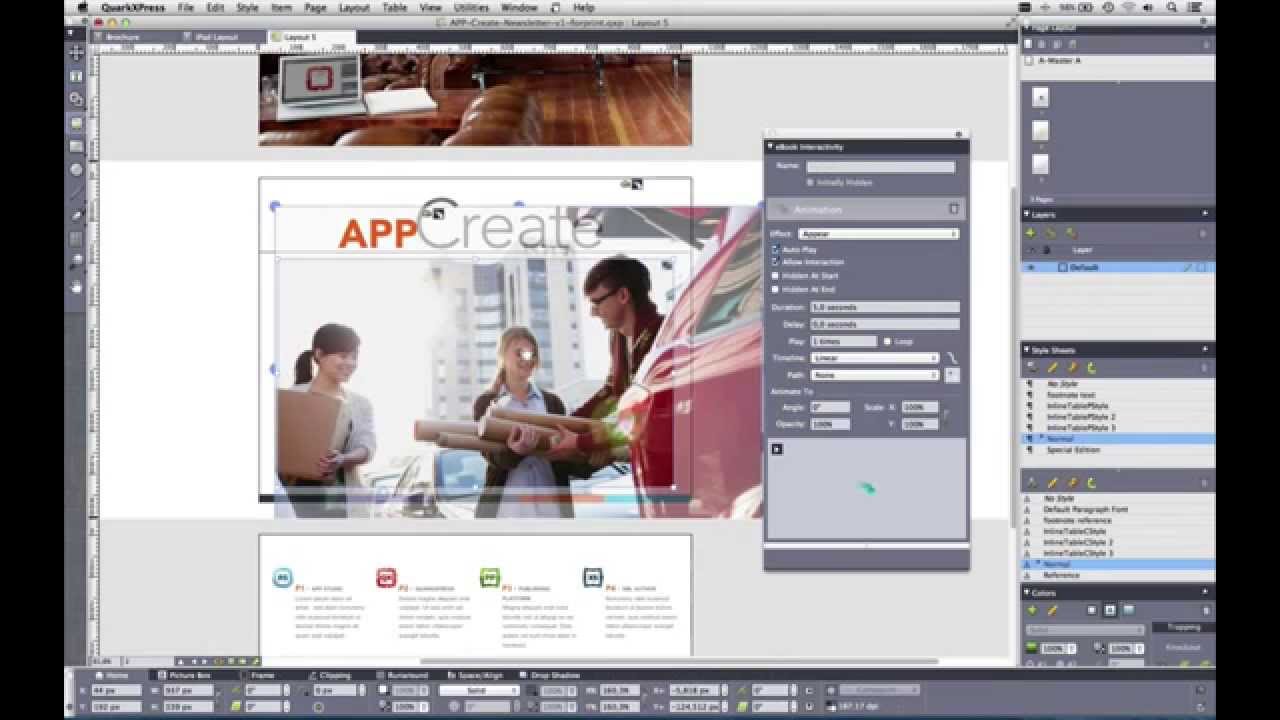Toggle the Auto Play checkbox
The width and height of the screenshot is (1280, 720).
pos(775,249)
